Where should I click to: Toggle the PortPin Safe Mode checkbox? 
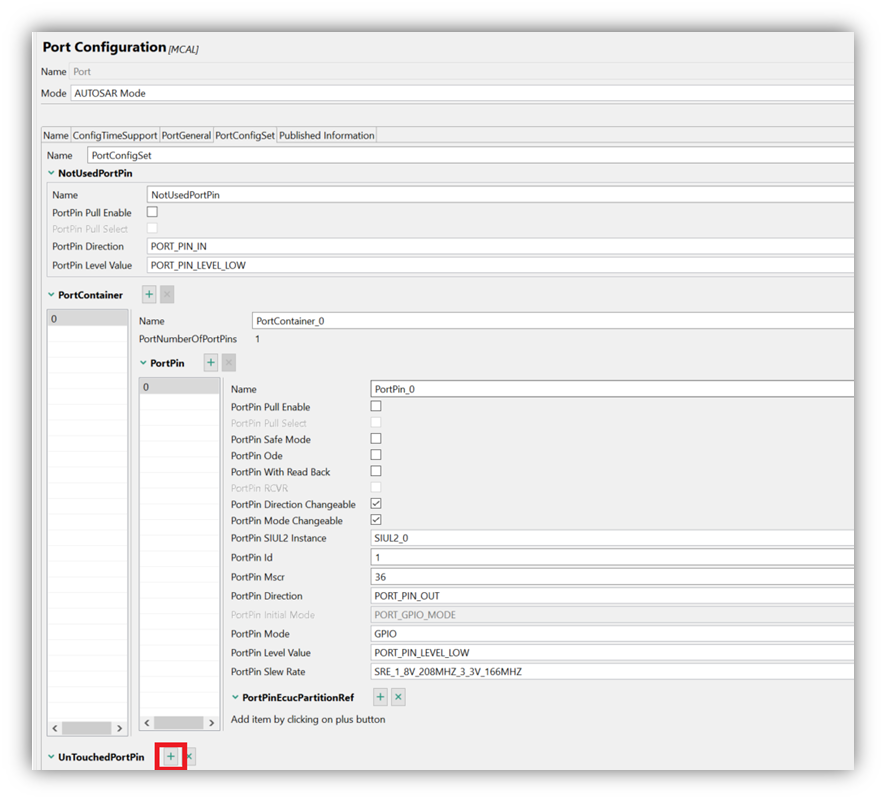(376, 439)
